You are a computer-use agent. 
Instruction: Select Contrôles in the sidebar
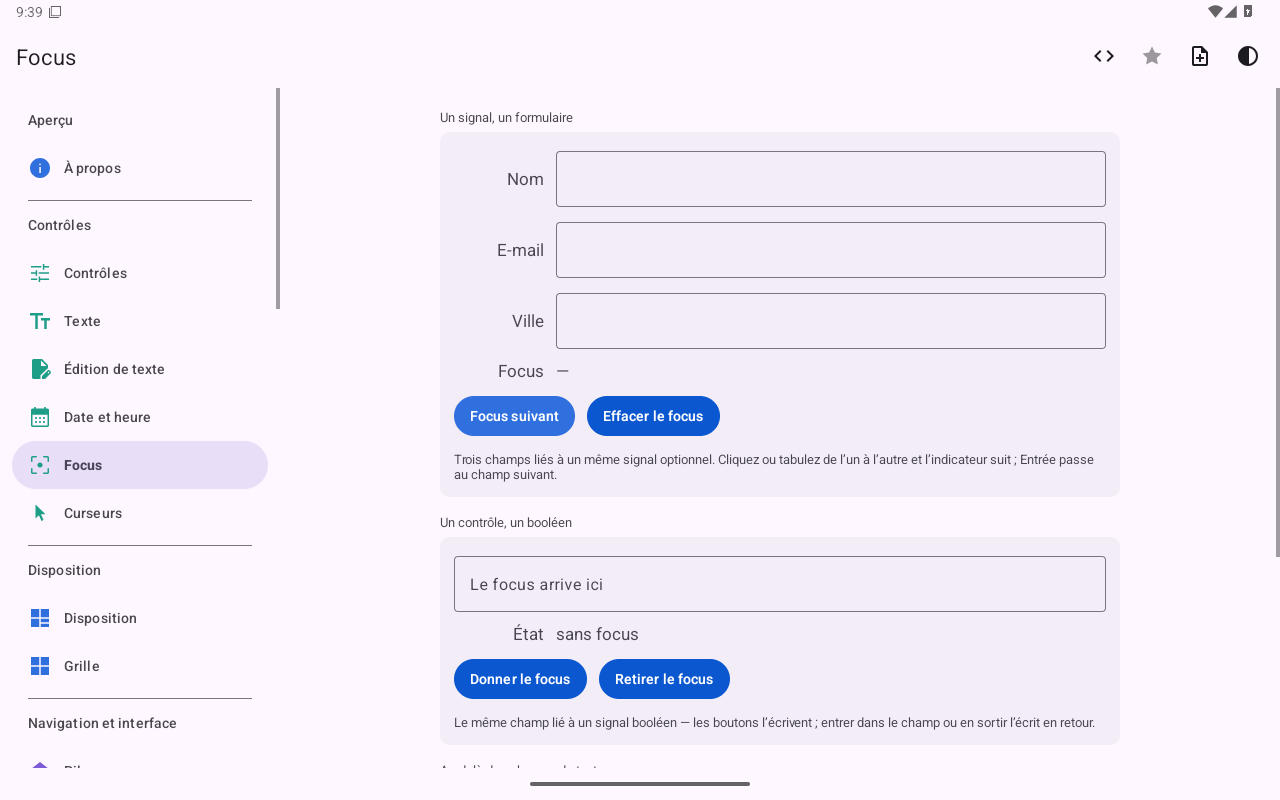pyautogui.click(x=140, y=273)
